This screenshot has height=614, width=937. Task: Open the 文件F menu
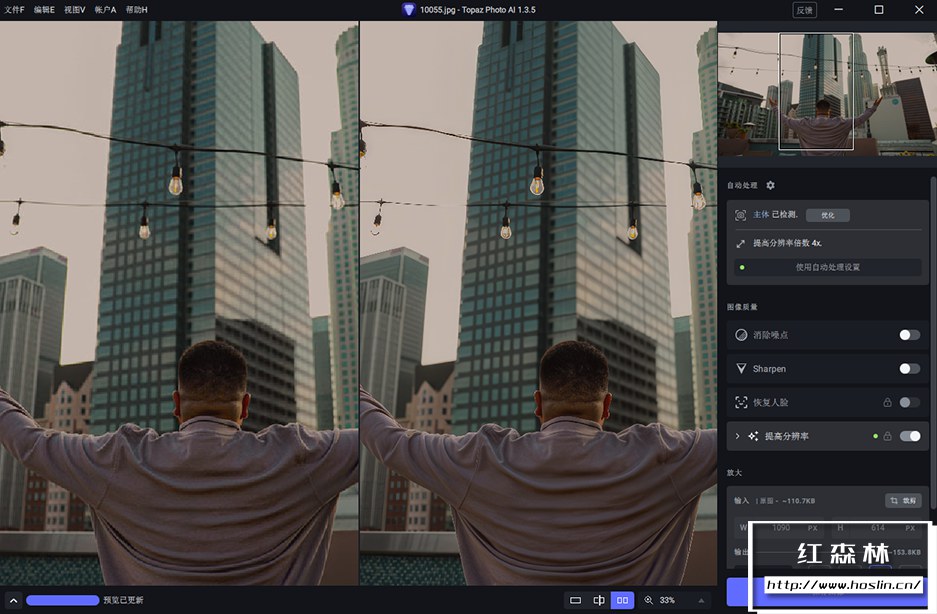[14, 10]
